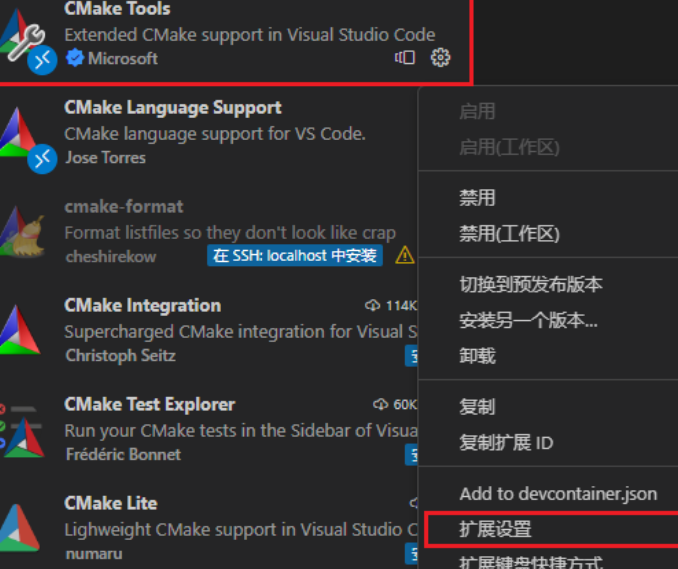Open 扩展设置 from the context menu

pos(495,529)
